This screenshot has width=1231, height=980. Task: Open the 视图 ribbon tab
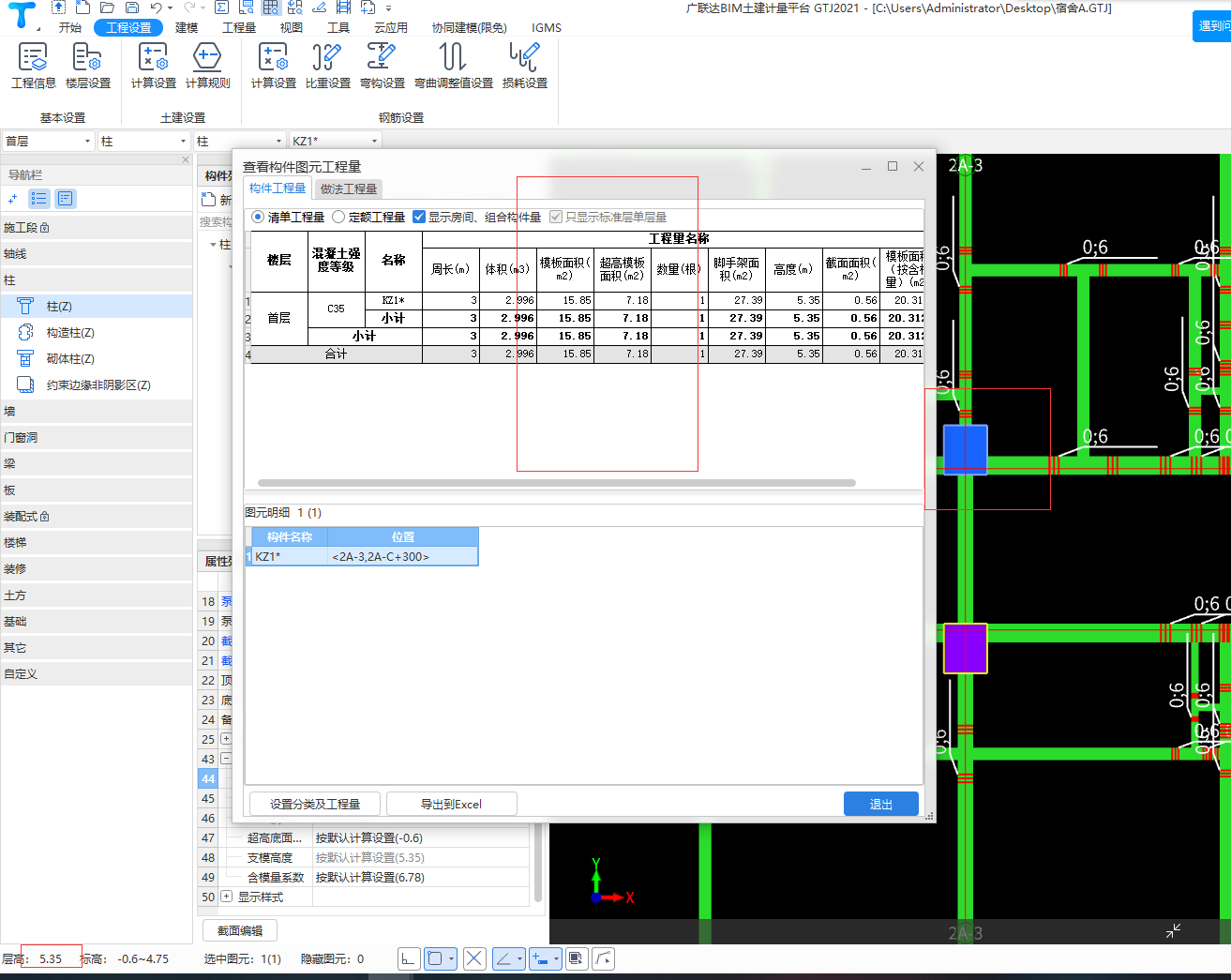coord(292,27)
